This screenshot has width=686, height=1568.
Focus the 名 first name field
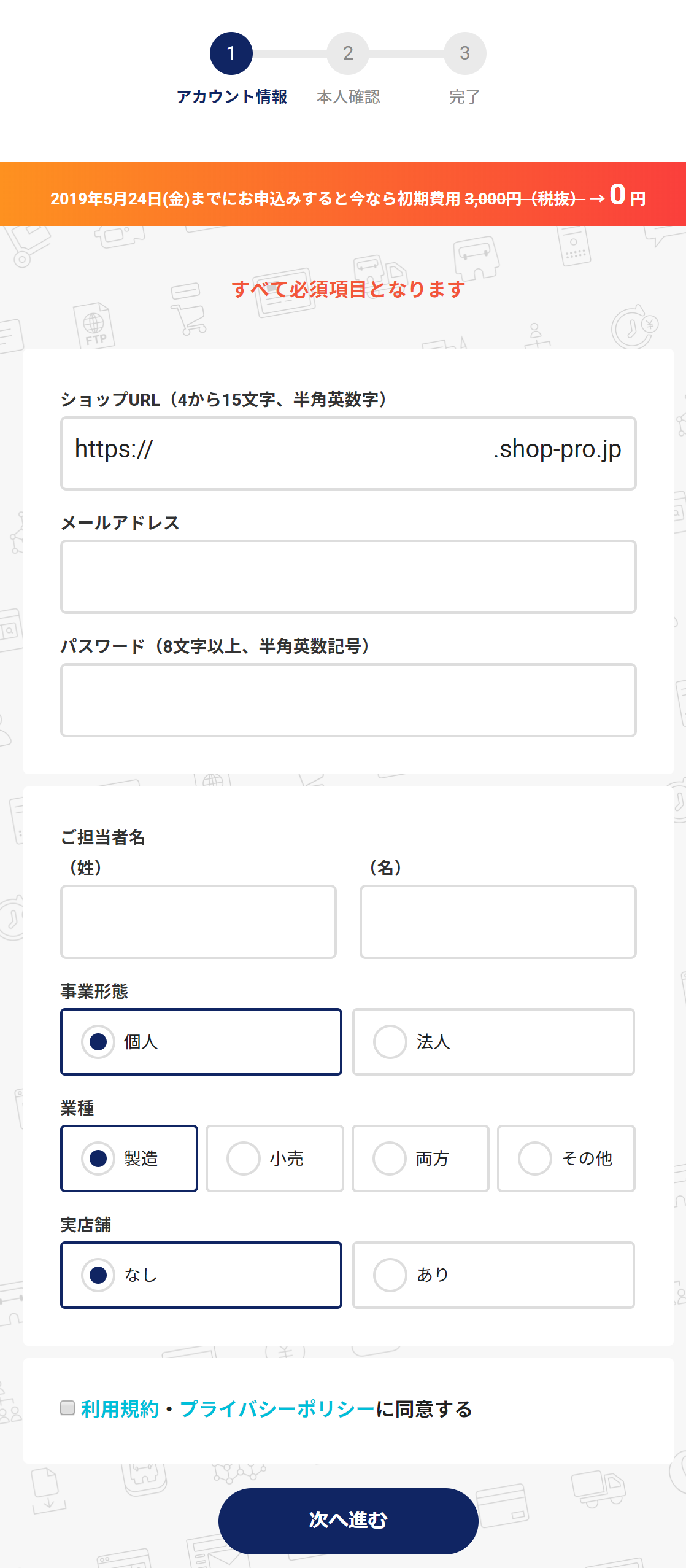tap(498, 922)
